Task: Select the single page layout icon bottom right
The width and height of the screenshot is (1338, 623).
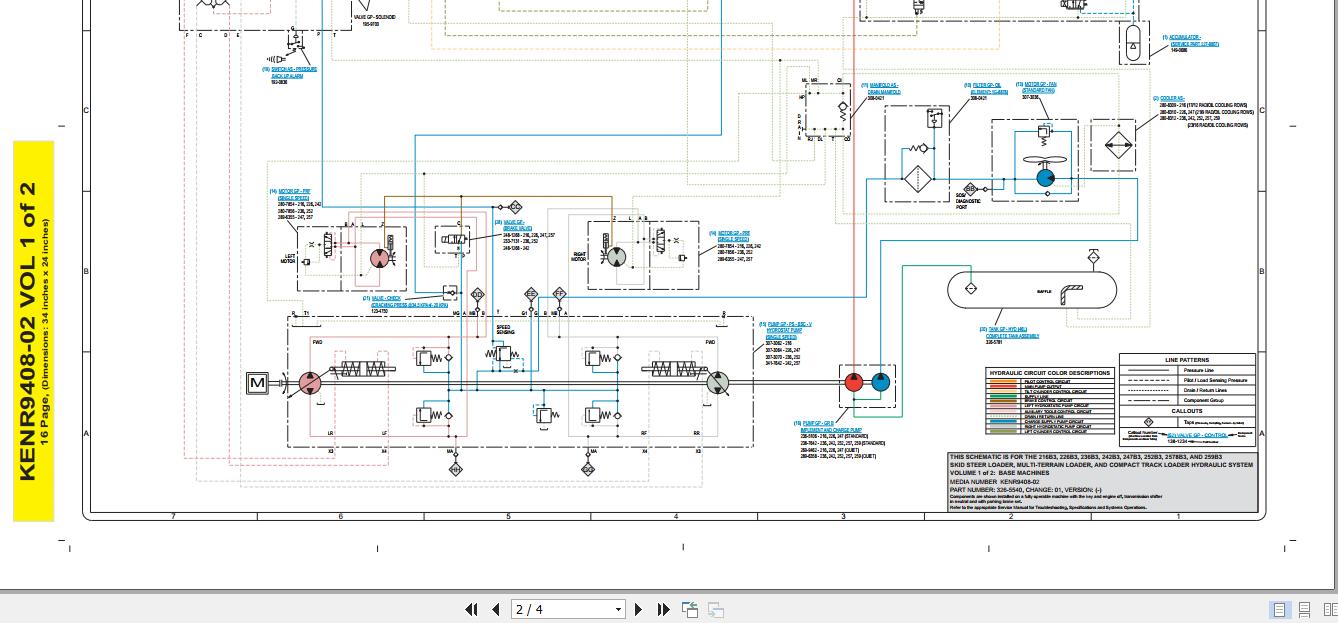Action: coord(1280,609)
